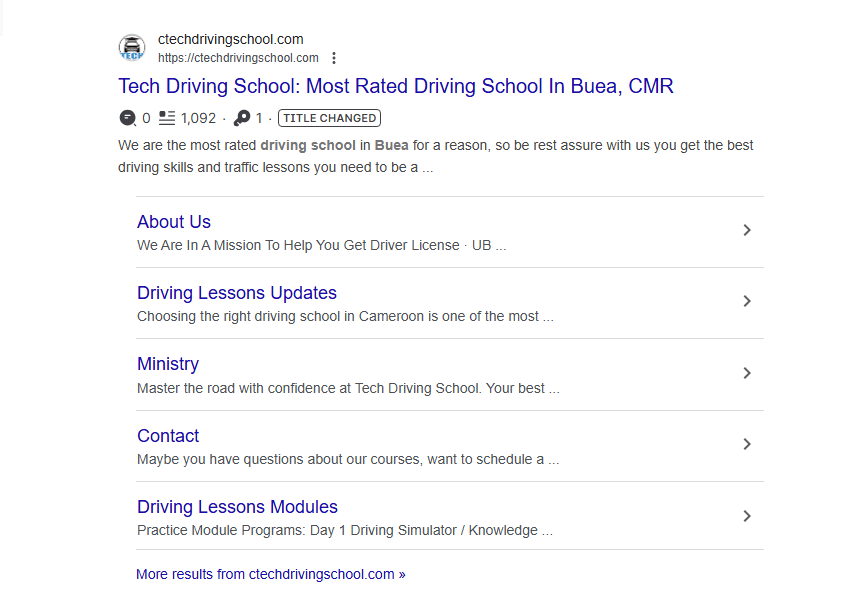Click More results from ctechdrivingschool.com link

point(271,574)
